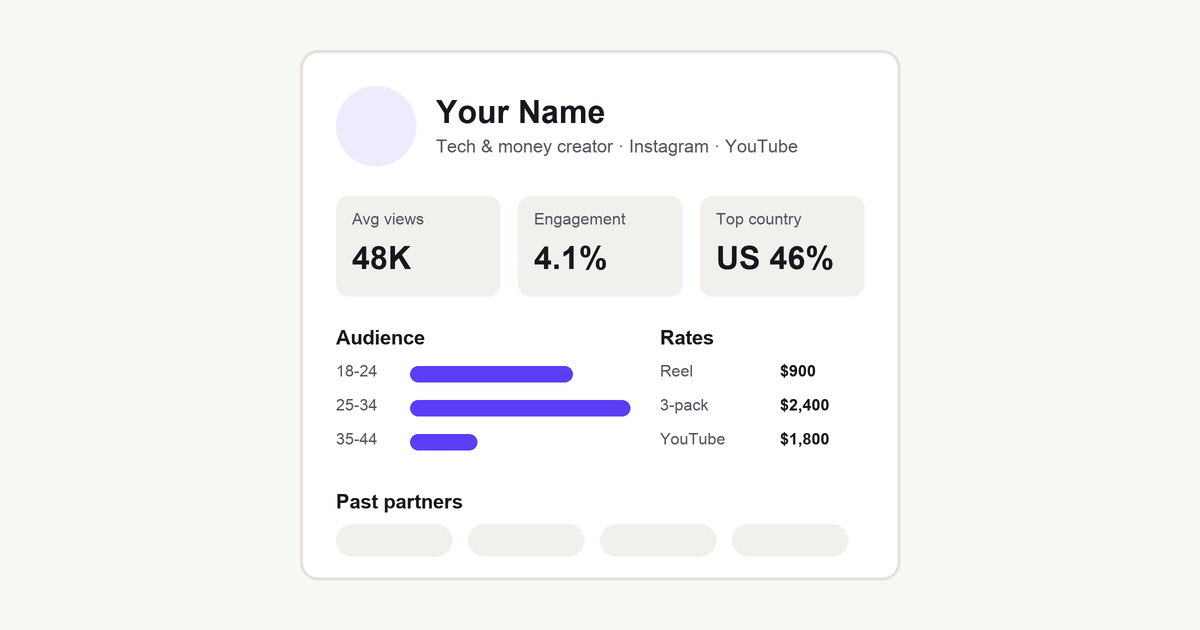Image resolution: width=1200 pixels, height=630 pixels.
Task: Open the Engagement 4.1% stat card
Action: (x=600, y=246)
